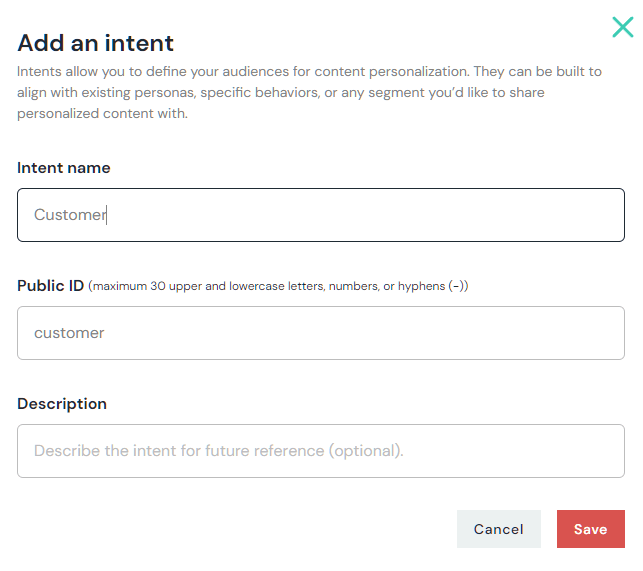Viewport: 643px width, 571px height.
Task: Click the "Description" label
Action: click(x=62, y=404)
